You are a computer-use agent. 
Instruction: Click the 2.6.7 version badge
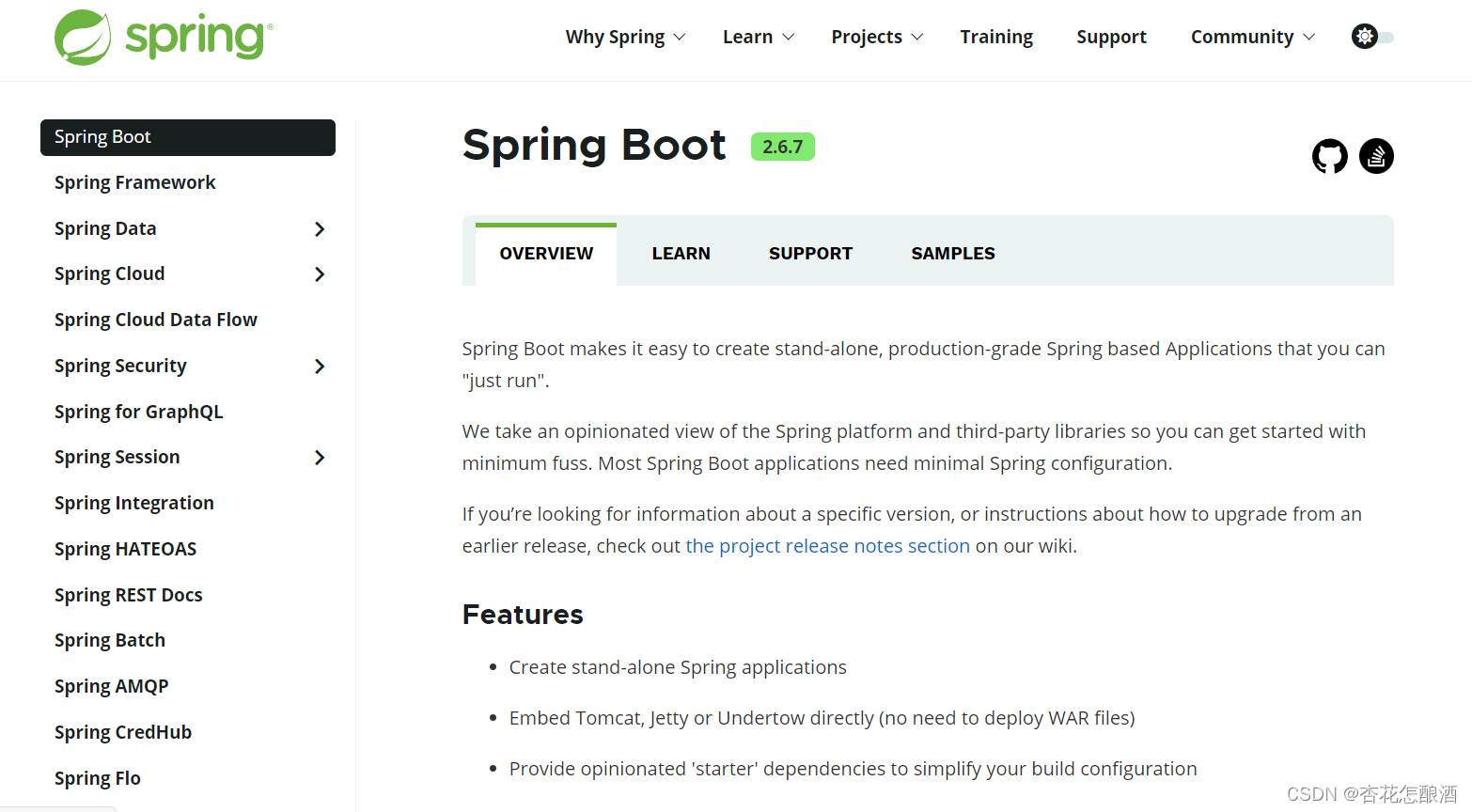(x=782, y=147)
